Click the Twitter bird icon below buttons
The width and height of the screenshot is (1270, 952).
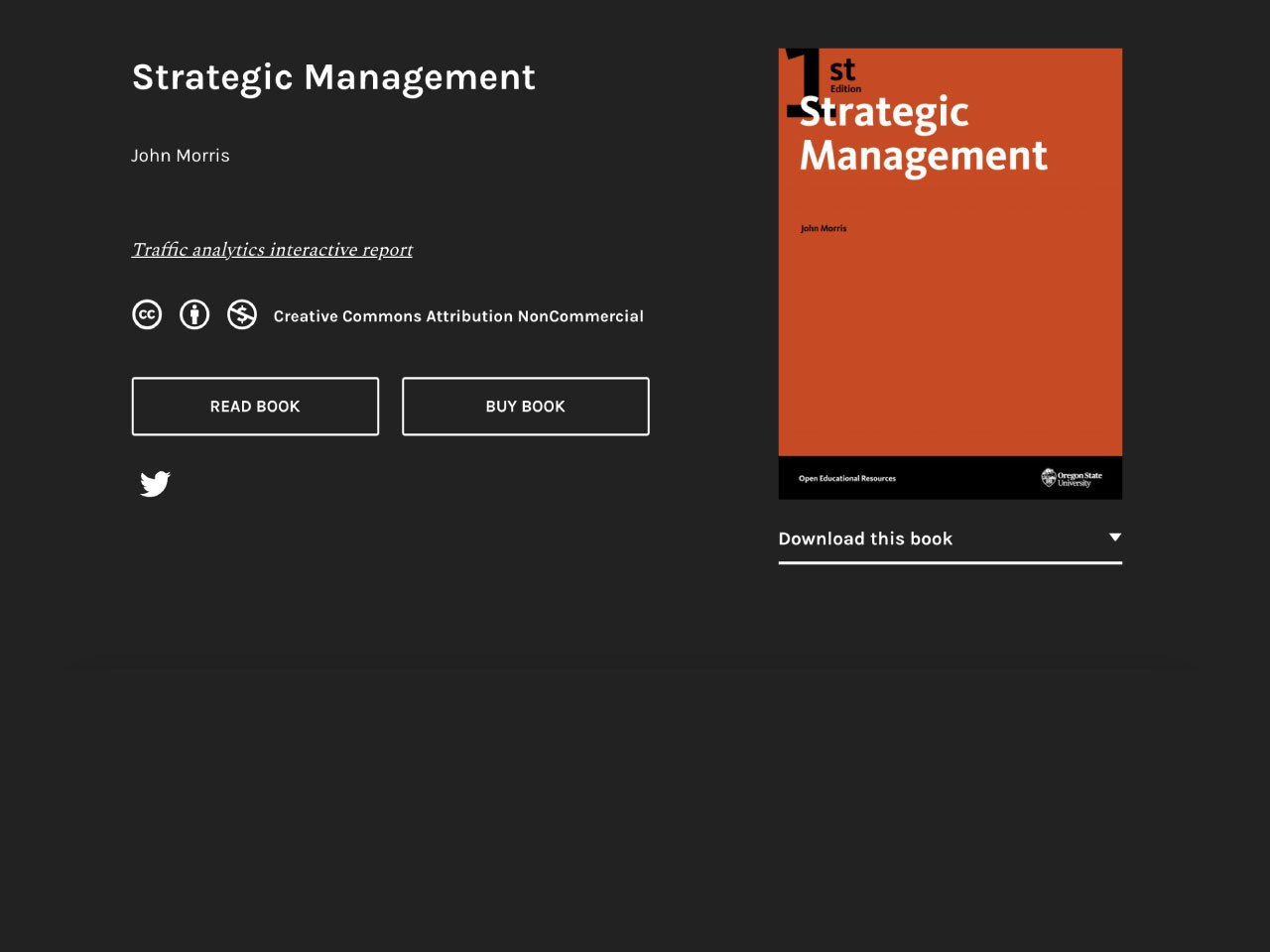pyautogui.click(x=155, y=484)
